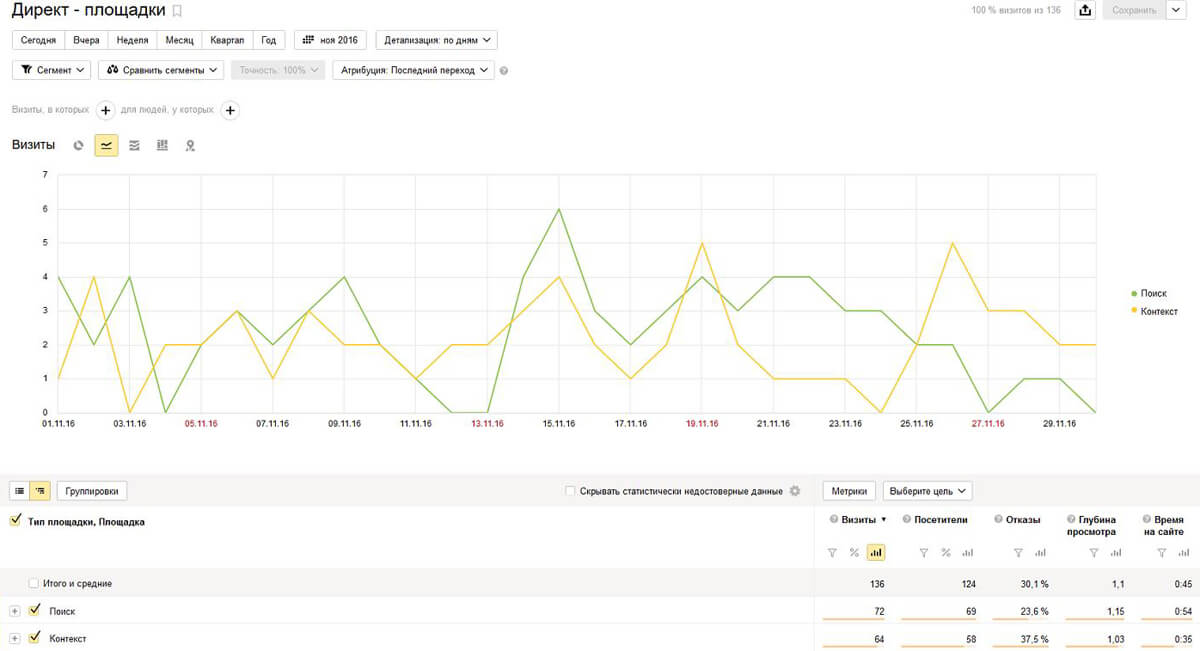
Task: Show percent values in Посетители column
Action: click(x=946, y=552)
